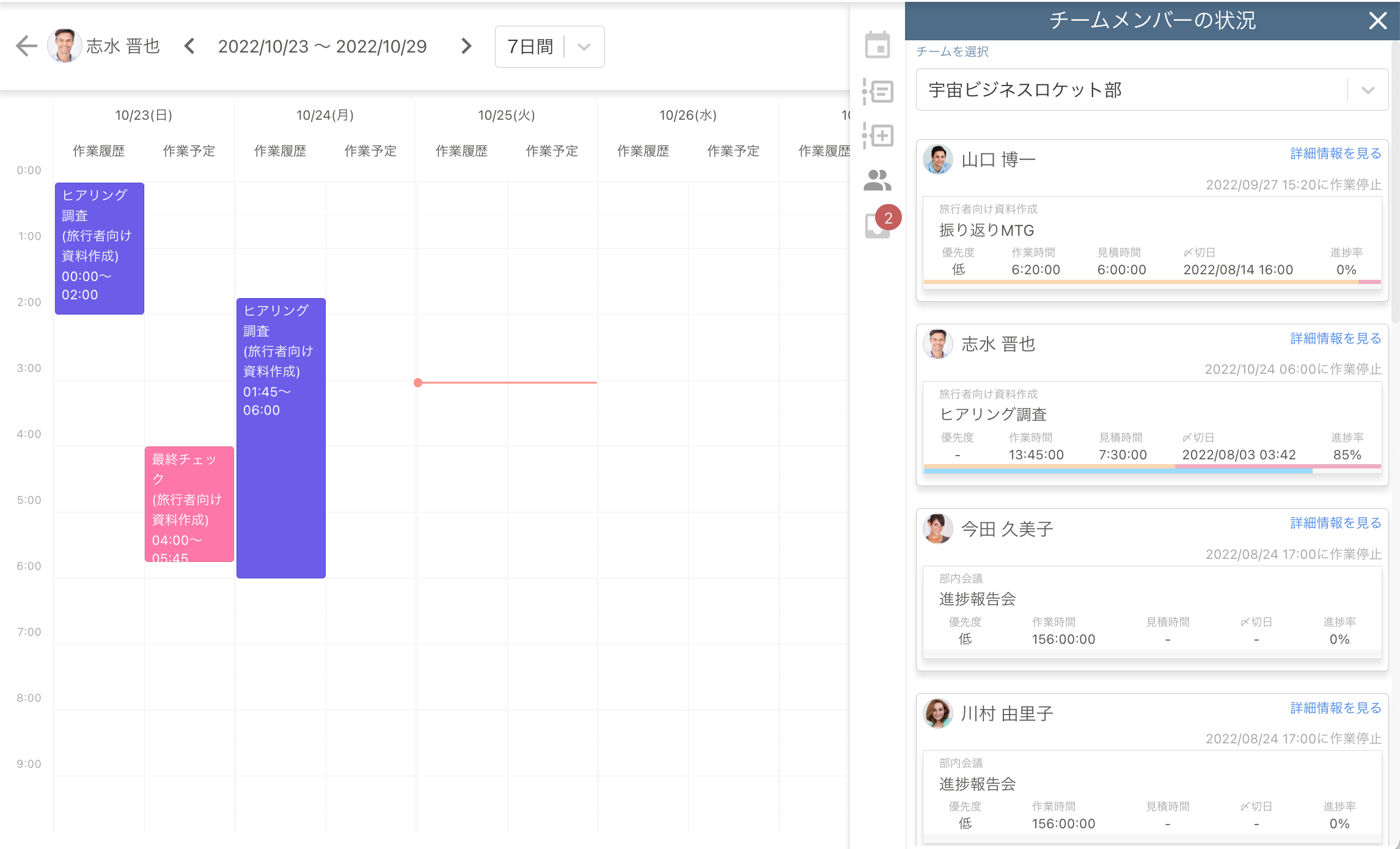
Task: Go to the next week with right arrow
Action: [466, 46]
